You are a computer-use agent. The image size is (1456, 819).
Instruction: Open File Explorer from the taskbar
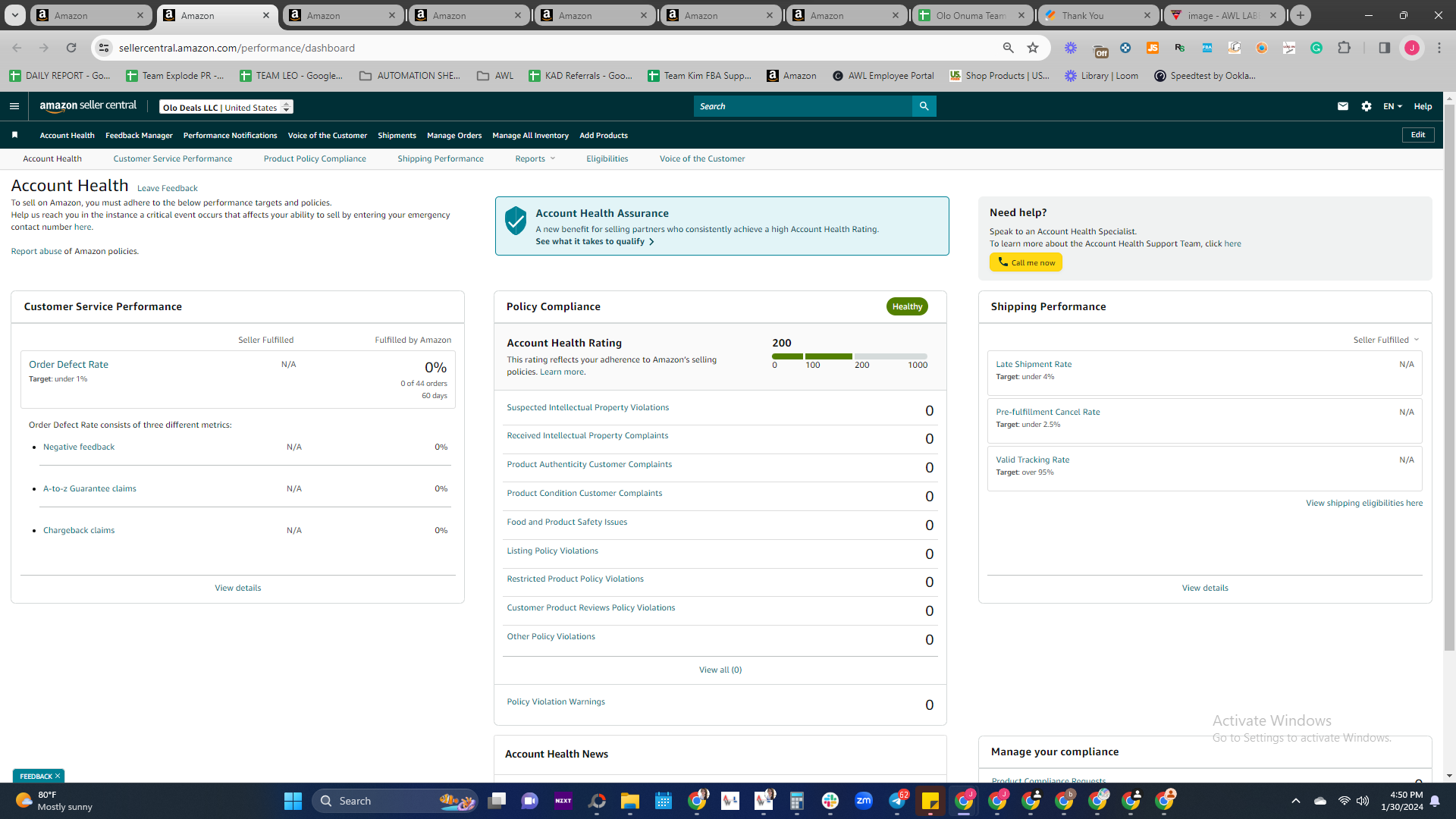coord(630,801)
